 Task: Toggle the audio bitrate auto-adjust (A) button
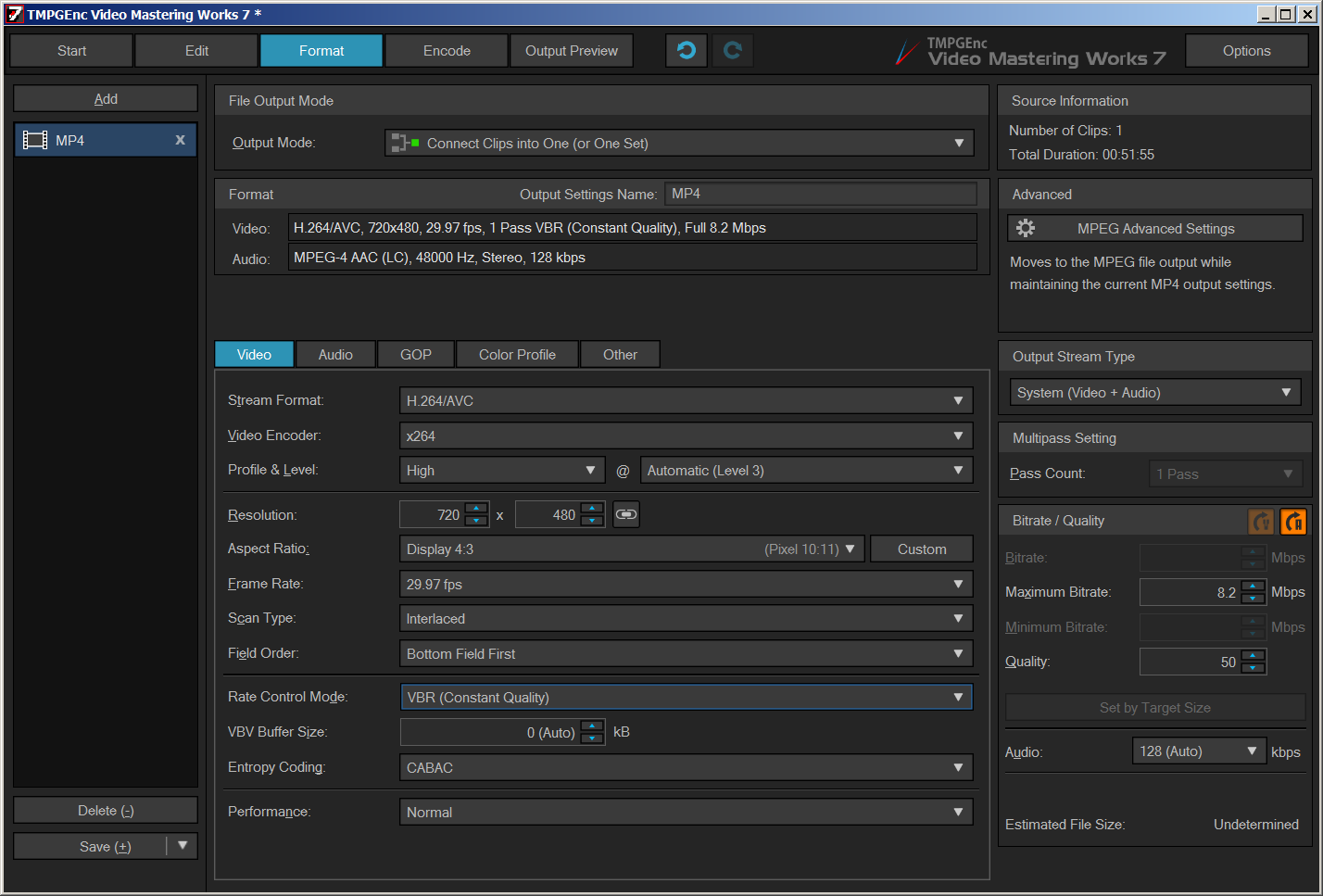pyautogui.click(x=1293, y=522)
